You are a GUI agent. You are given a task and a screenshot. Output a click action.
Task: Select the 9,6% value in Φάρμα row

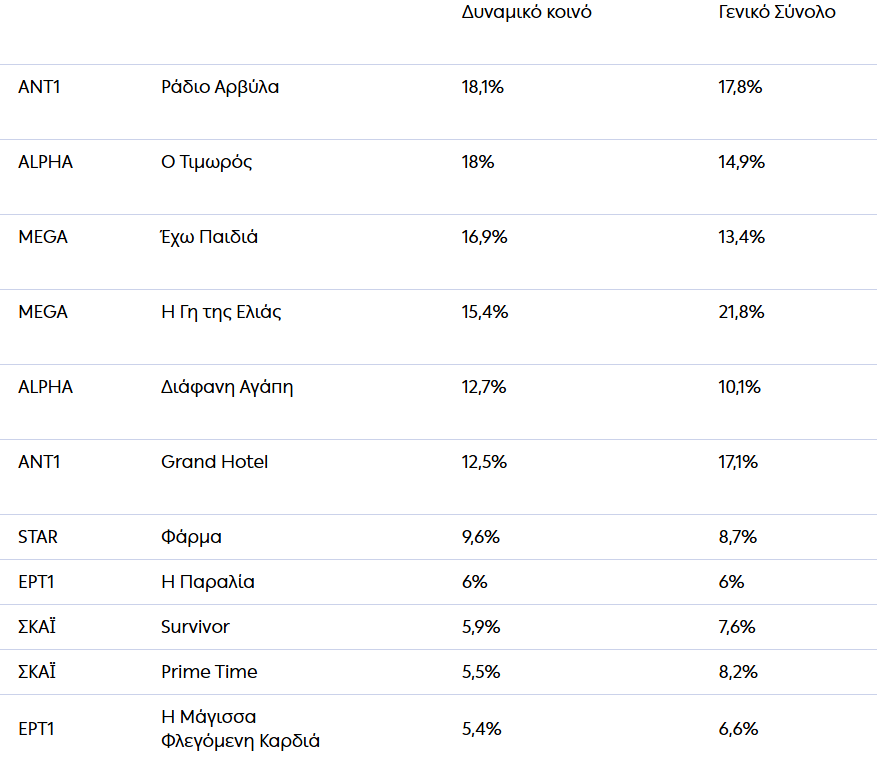tap(480, 537)
